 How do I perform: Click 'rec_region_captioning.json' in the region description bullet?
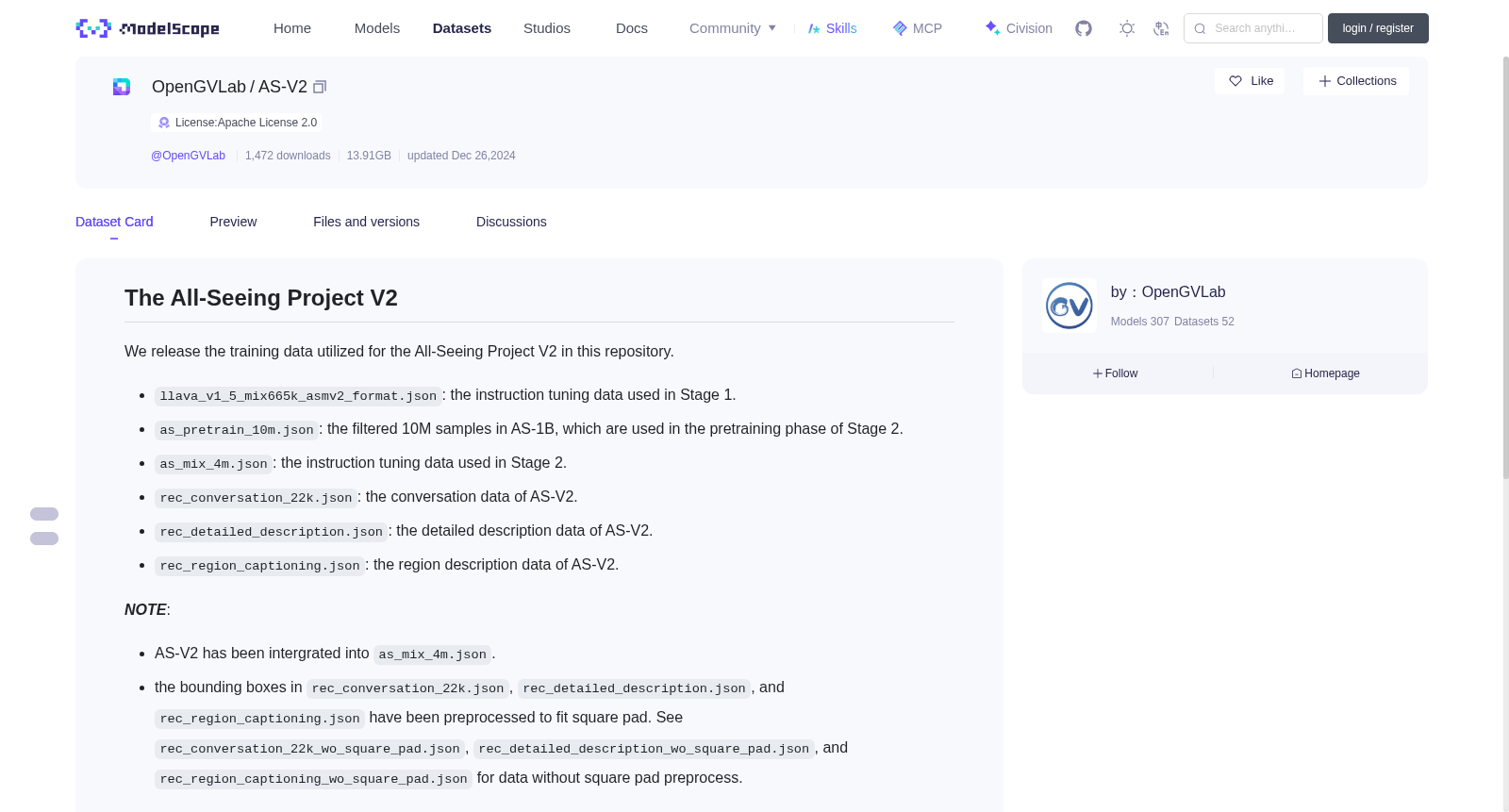coord(259,566)
